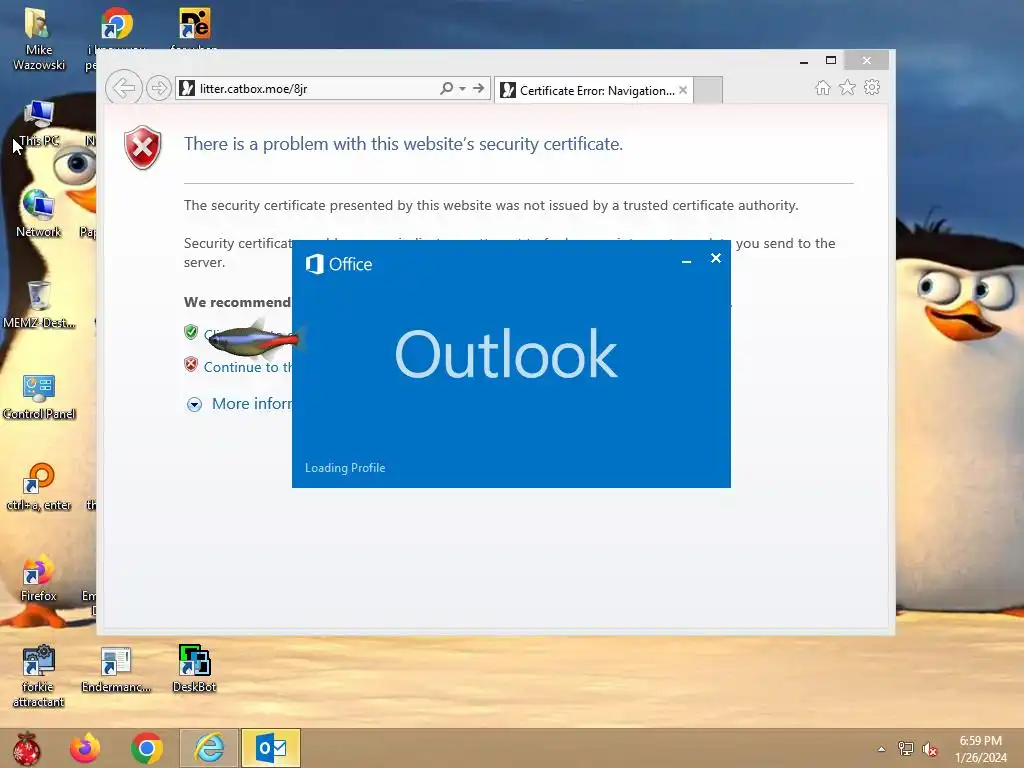
Task: Select Control Panel desktop icon
Action: 39,396
